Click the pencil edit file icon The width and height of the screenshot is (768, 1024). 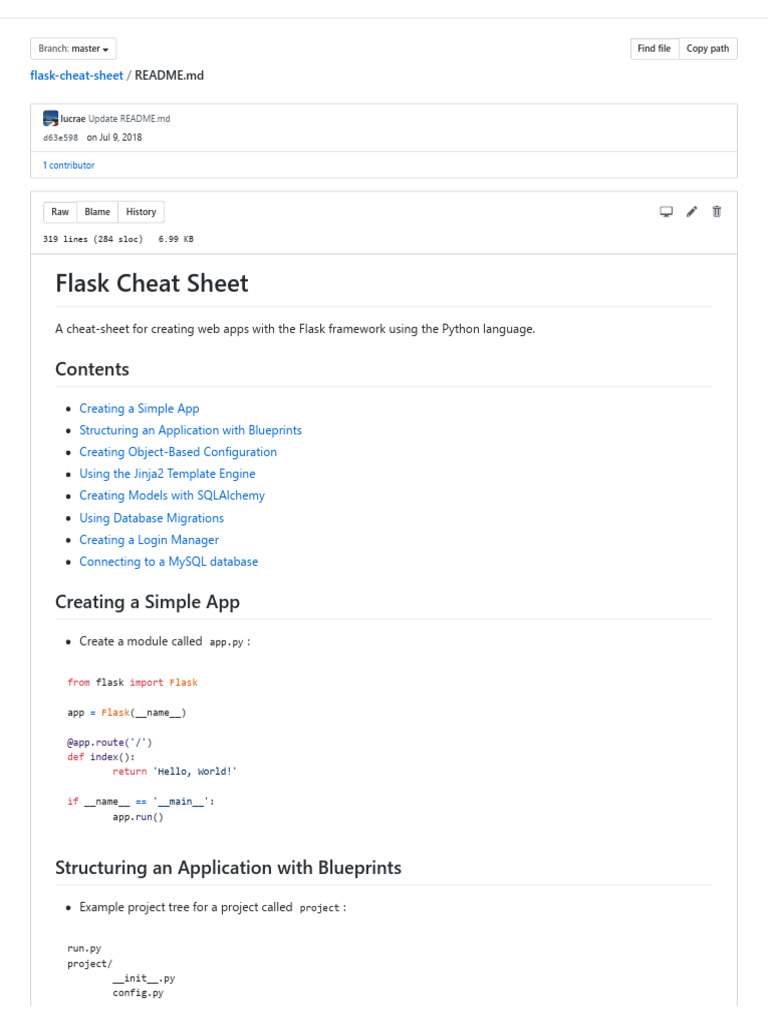(691, 211)
